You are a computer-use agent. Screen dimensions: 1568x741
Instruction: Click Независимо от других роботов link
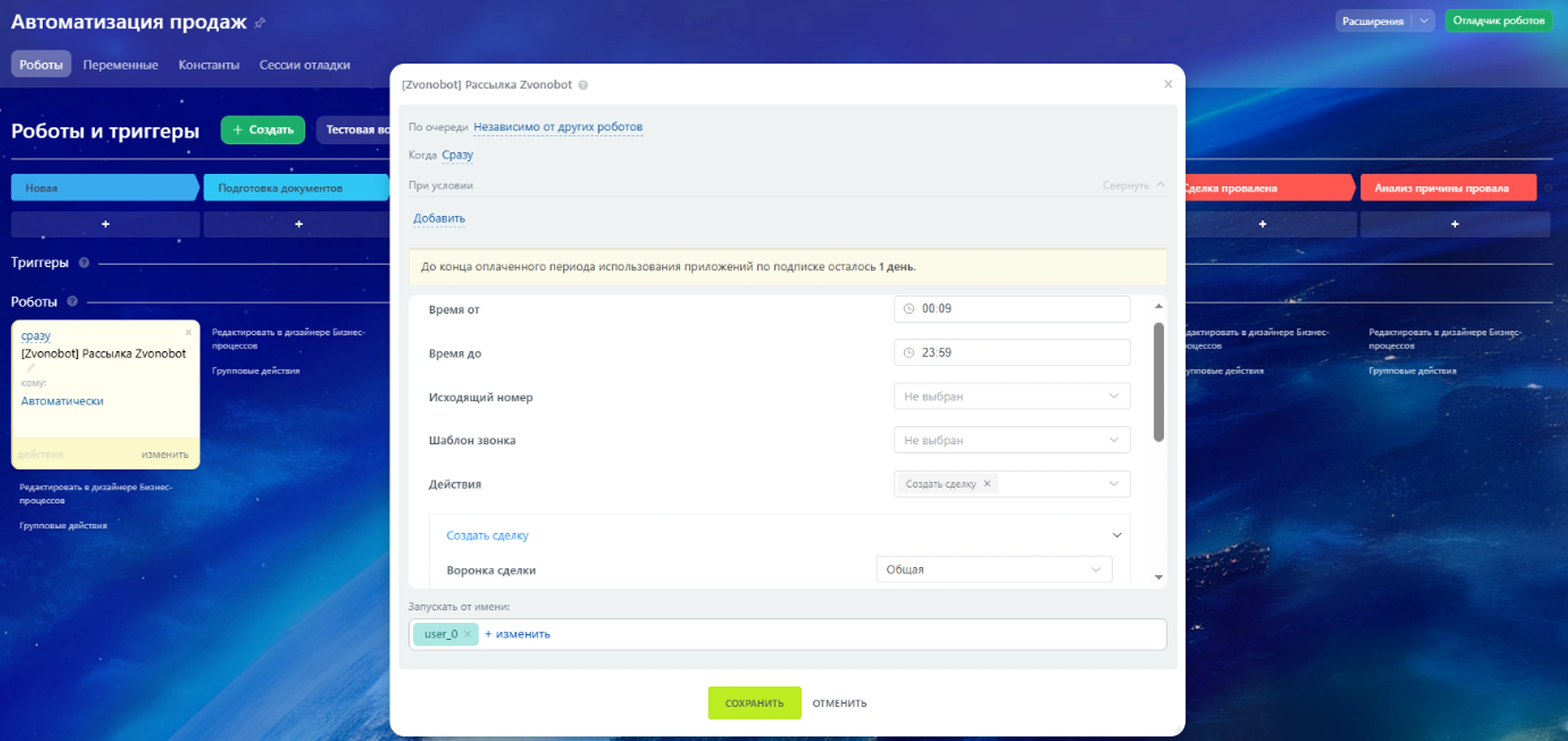[x=557, y=126]
